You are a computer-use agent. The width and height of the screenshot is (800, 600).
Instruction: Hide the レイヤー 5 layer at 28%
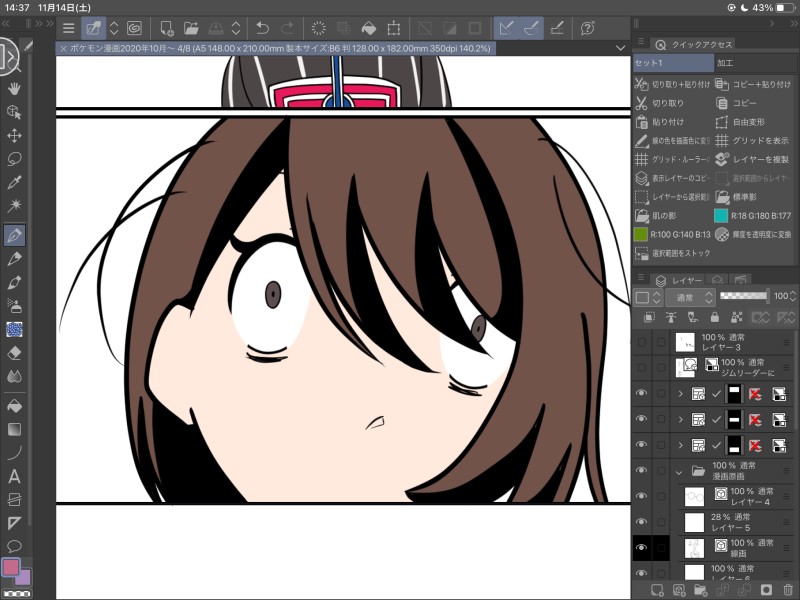coord(642,522)
